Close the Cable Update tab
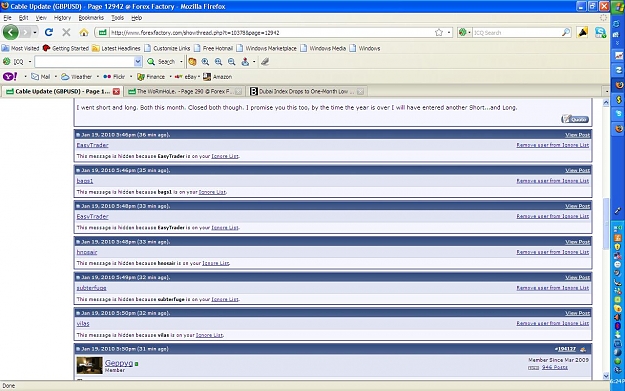 pos(116,91)
